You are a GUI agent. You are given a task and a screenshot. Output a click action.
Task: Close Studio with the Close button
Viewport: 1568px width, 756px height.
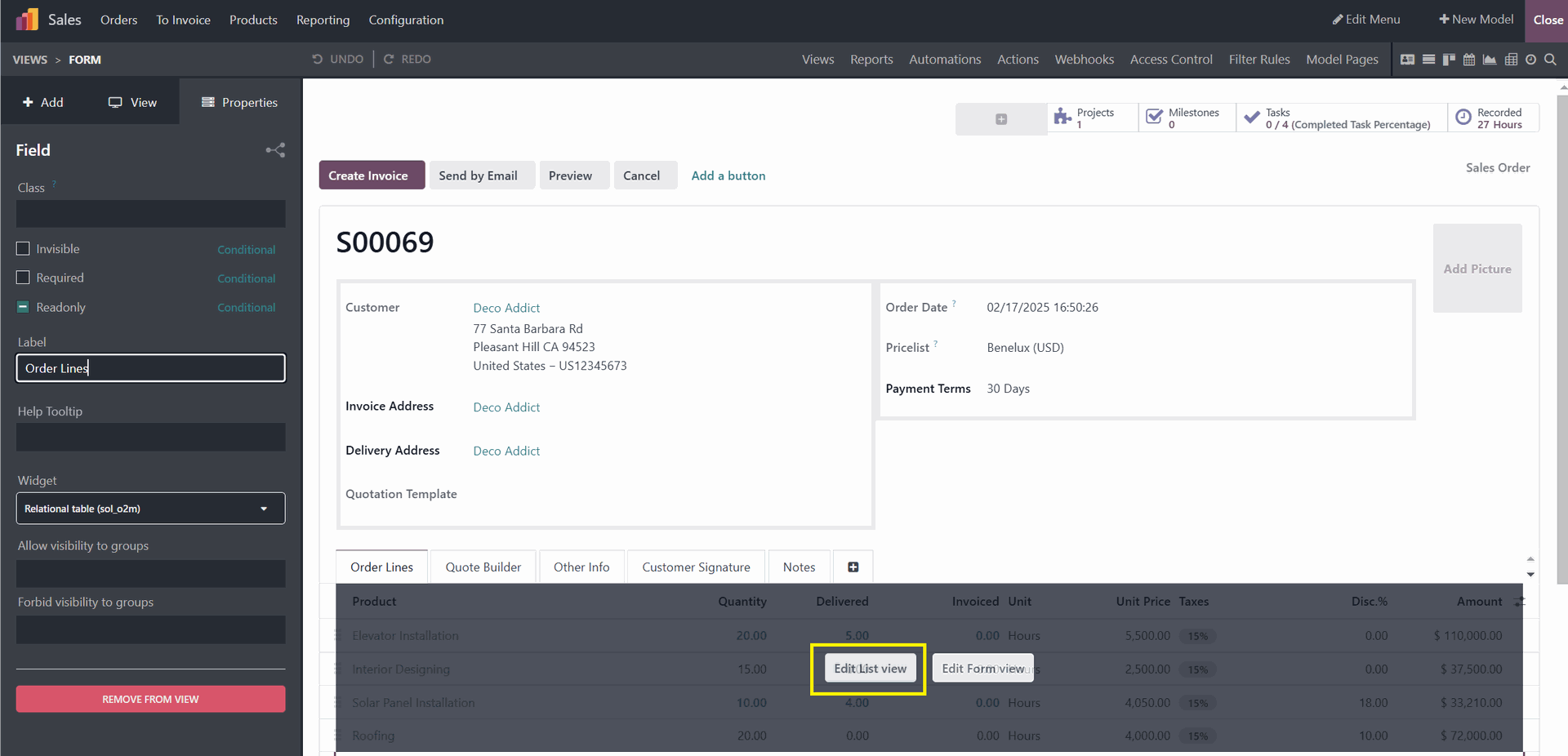1548,20
